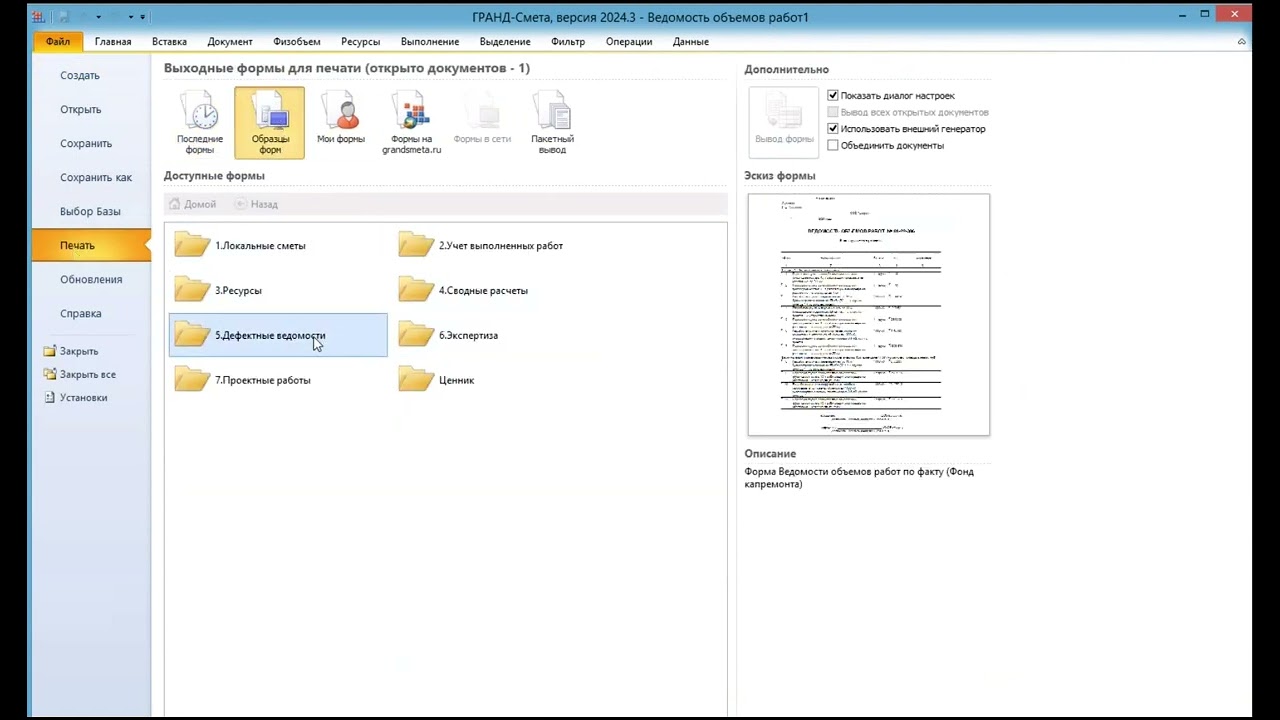Toggle Использовать внешний генератор checkbox

833,129
